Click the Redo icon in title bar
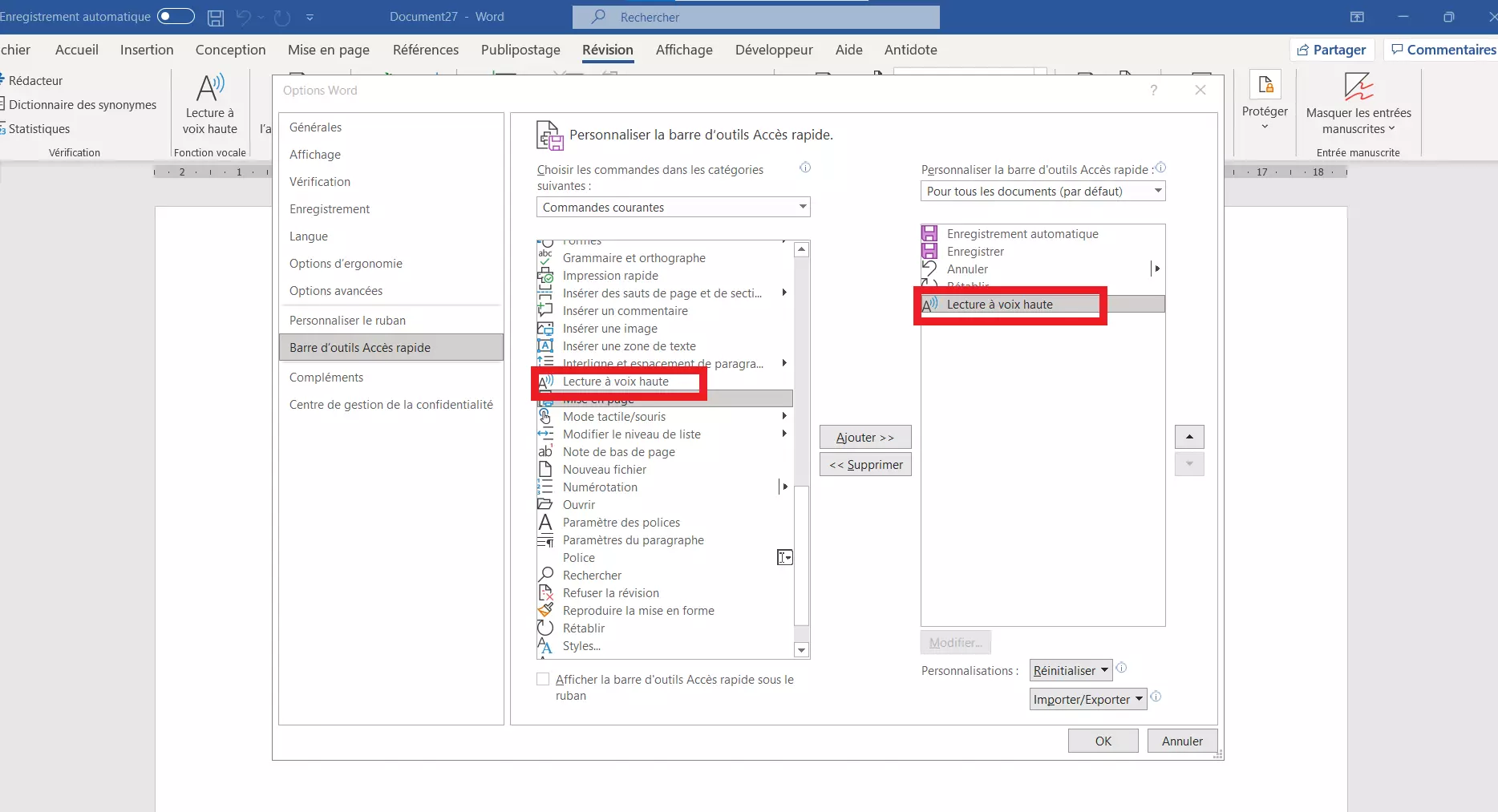1498x812 pixels. click(281, 17)
